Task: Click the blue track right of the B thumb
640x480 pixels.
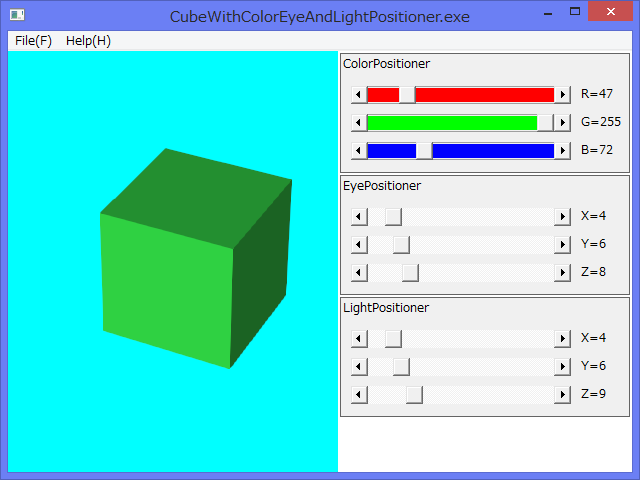Action: (x=493, y=151)
